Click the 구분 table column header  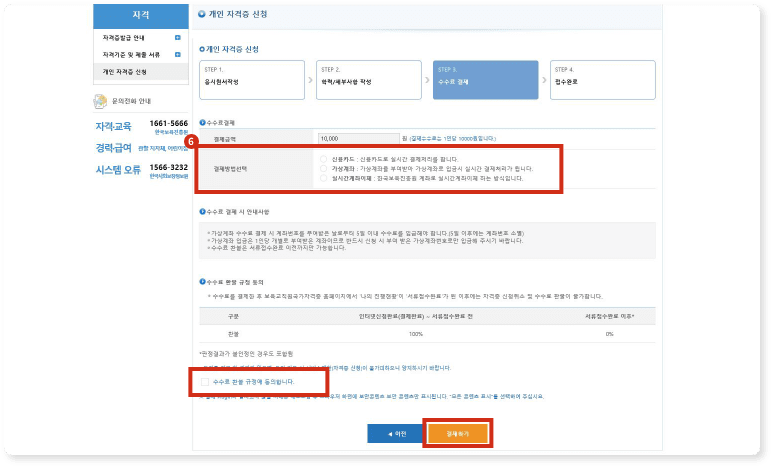(233, 316)
